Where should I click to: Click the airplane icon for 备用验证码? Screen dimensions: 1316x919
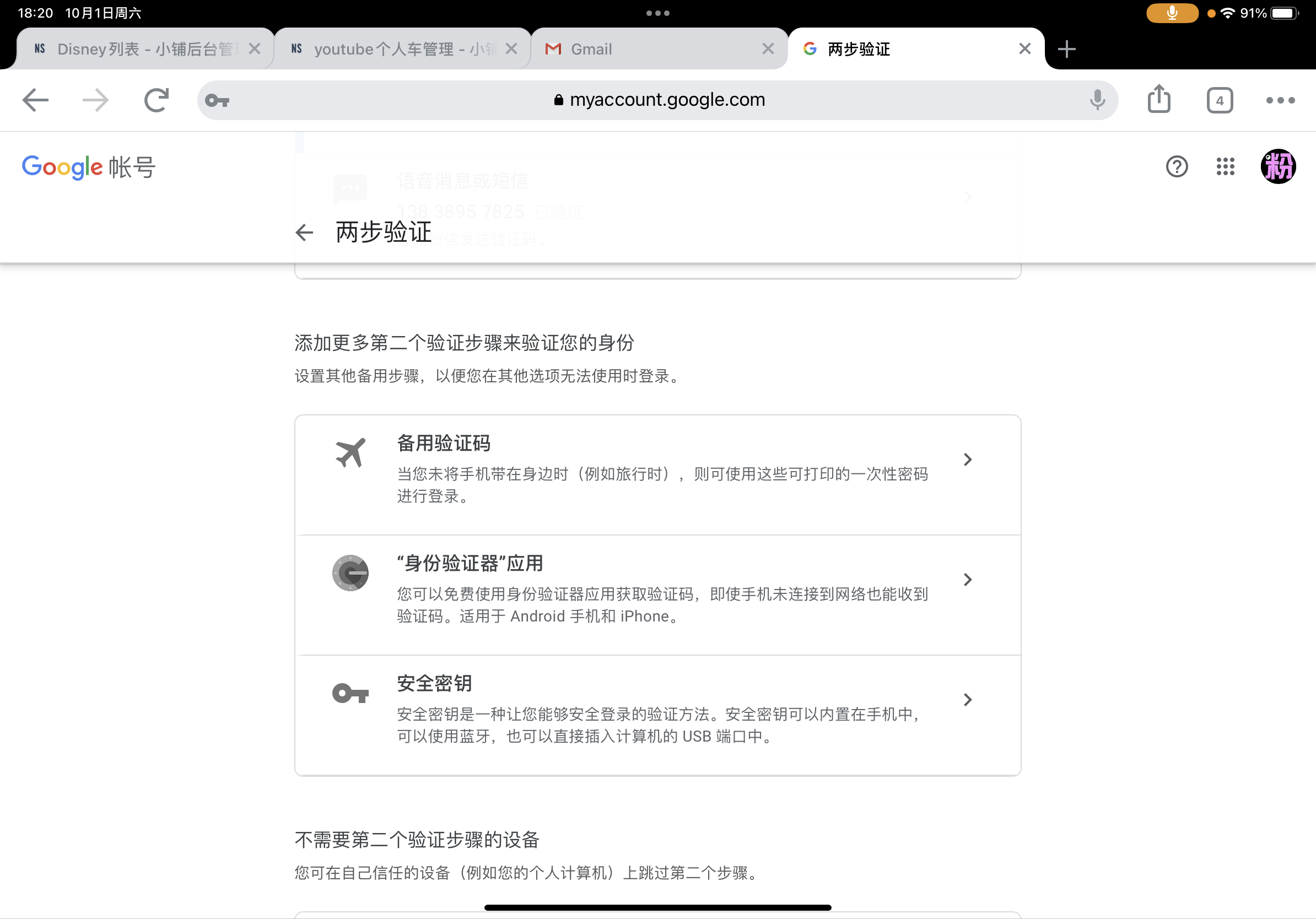(x=350, y=453)
